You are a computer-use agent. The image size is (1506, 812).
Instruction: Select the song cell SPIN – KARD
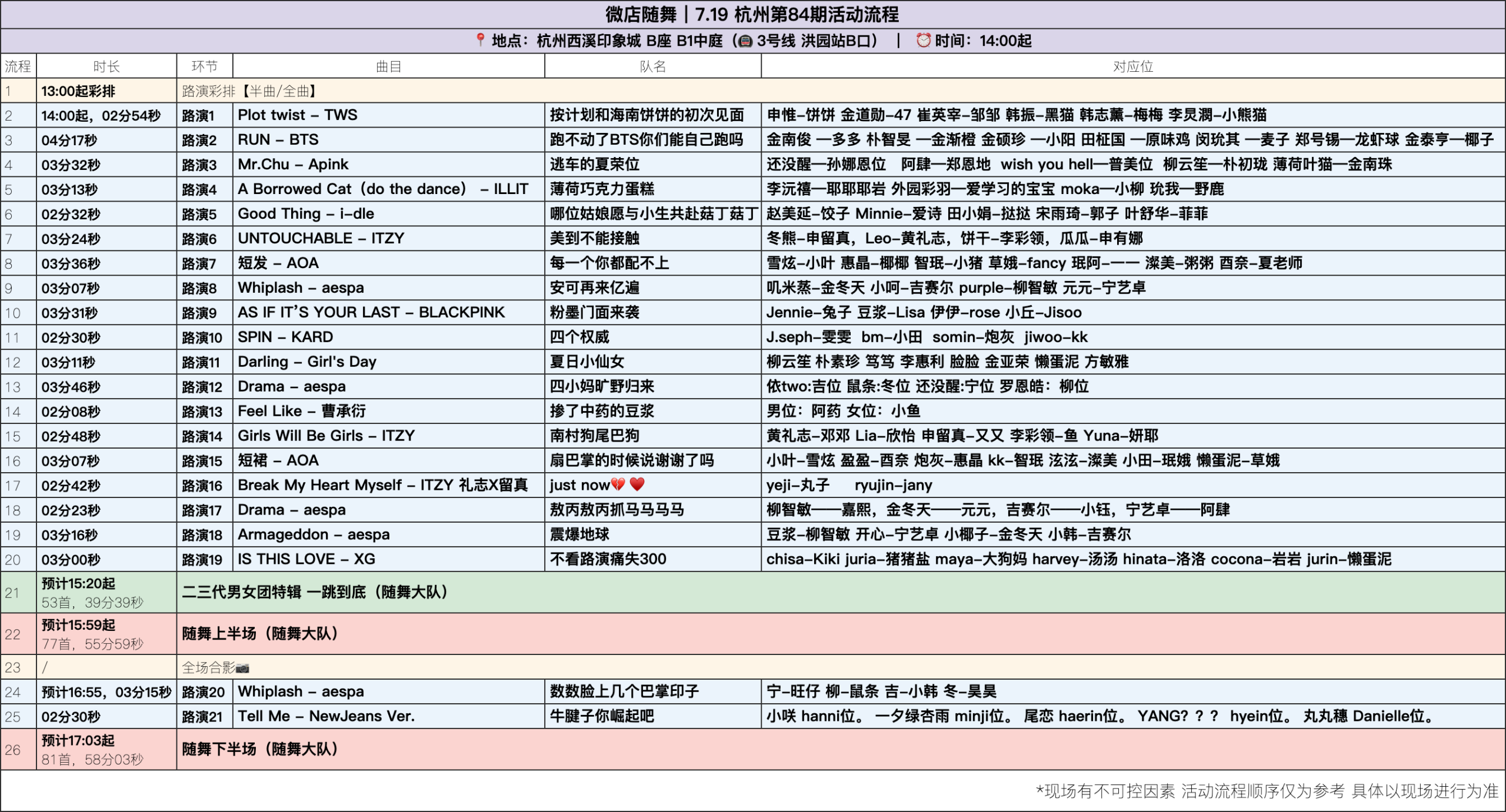389,338
